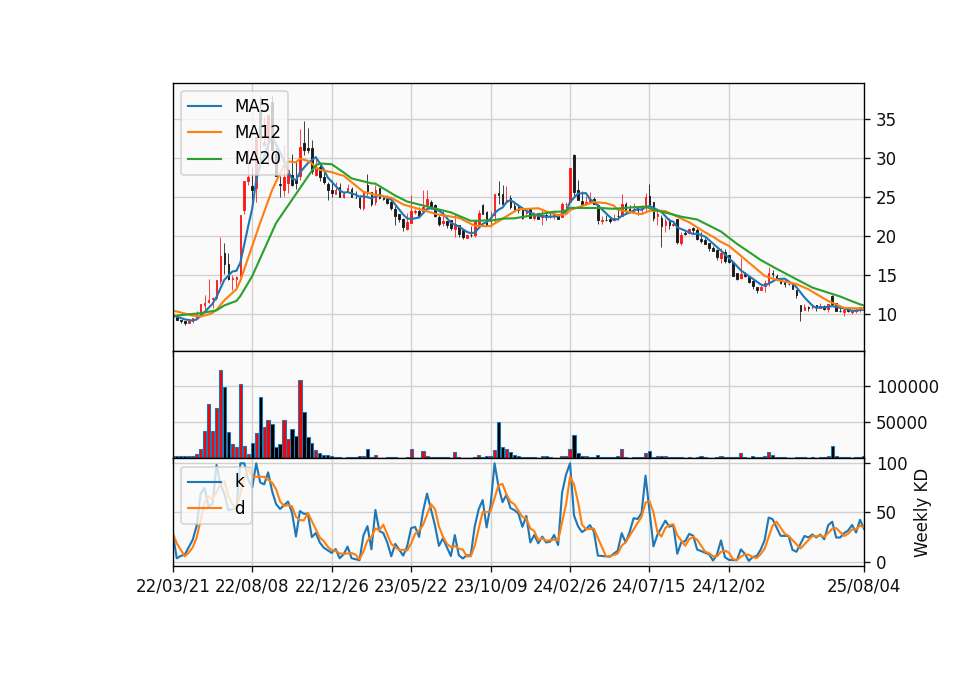Click the price axis value 25

(x=886, y=198)
